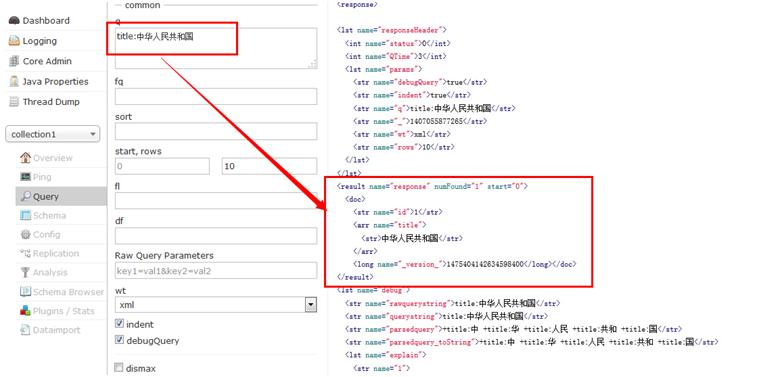Image resolution: width=782 pixels, height=377 pixels.
Task: Open the Schema page
Action: (49, 215)
